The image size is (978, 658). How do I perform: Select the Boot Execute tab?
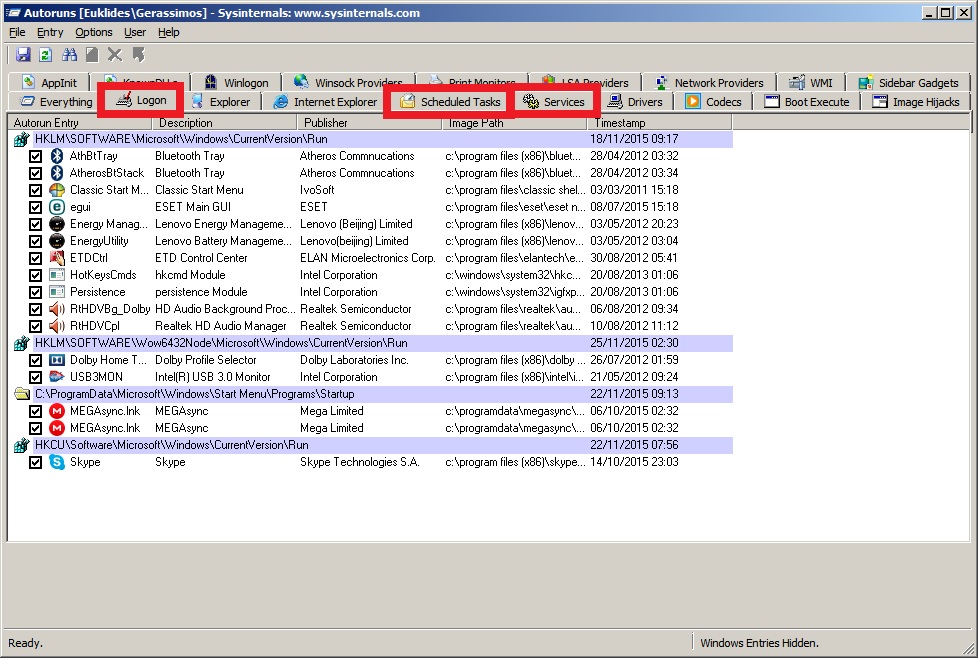click(807, 102)
